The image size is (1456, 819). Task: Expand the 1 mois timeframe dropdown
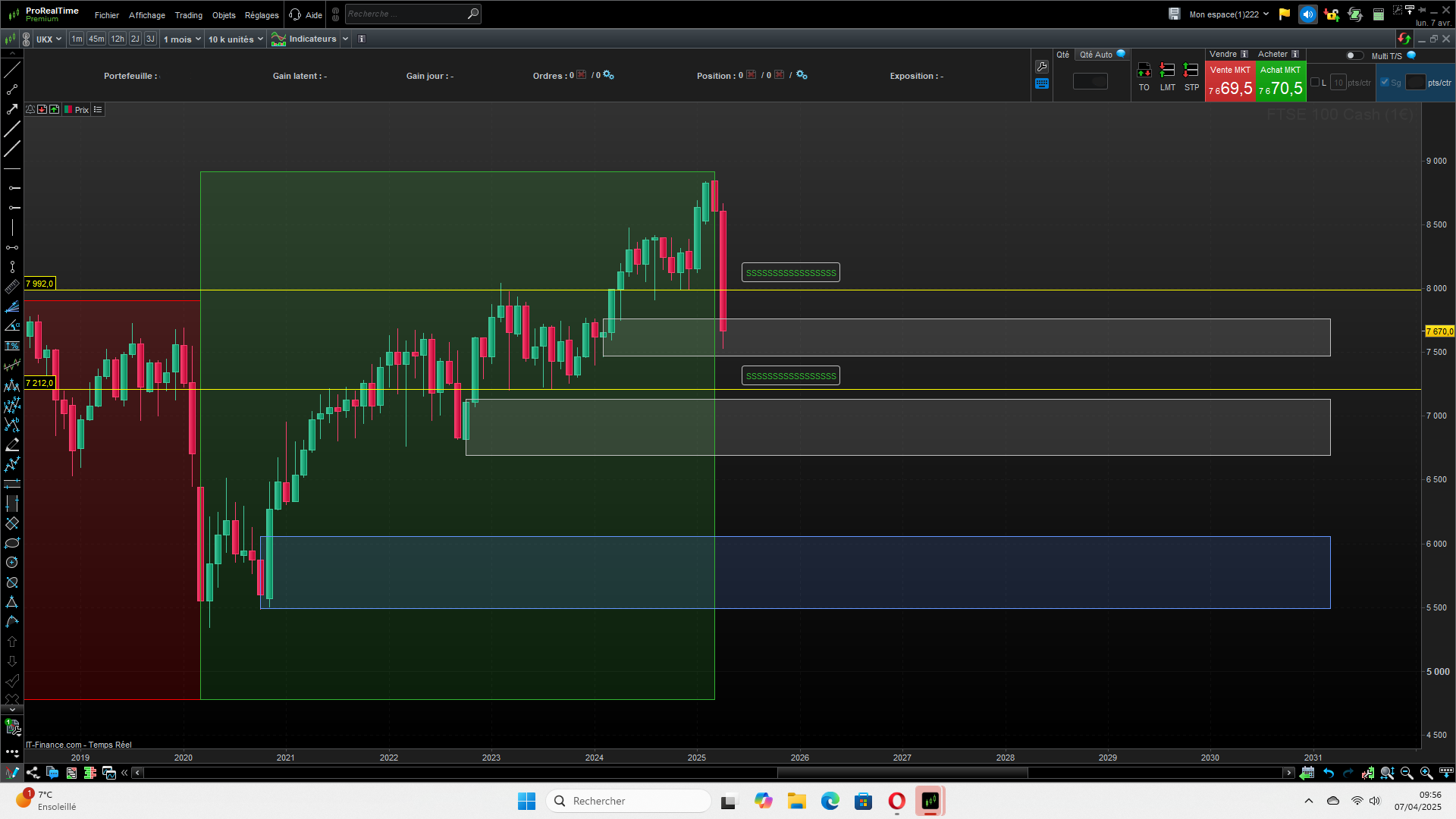pyautogui.click(x=182, y=39)
